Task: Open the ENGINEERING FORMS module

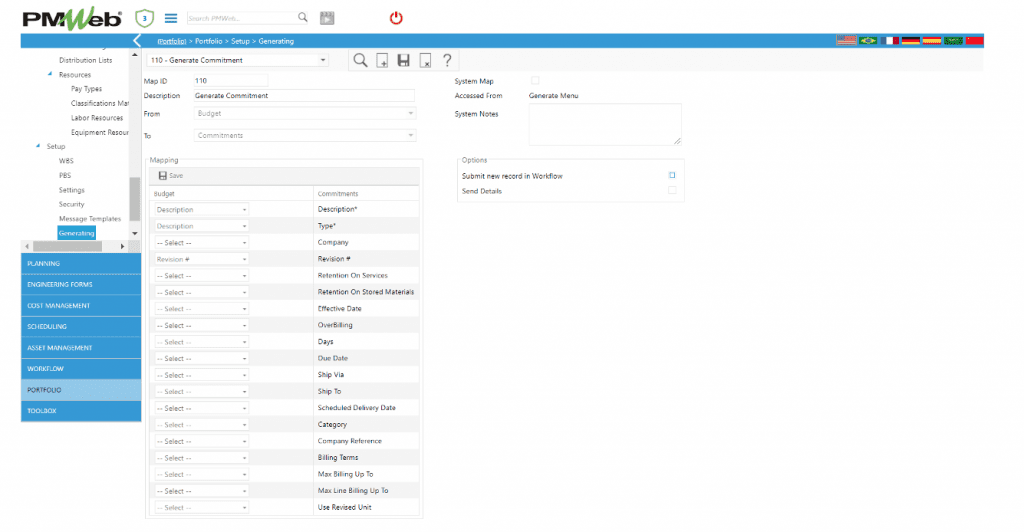Action: (81, 285)
